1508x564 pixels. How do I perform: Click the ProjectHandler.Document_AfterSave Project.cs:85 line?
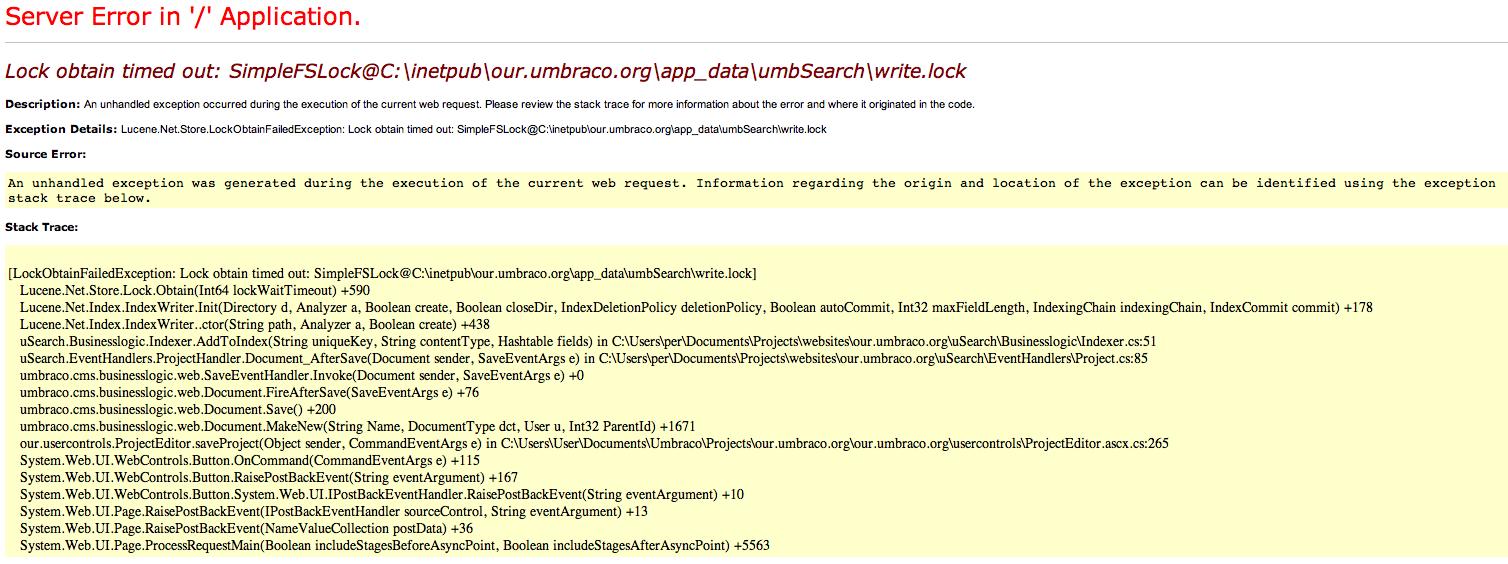tap(584, 358)
